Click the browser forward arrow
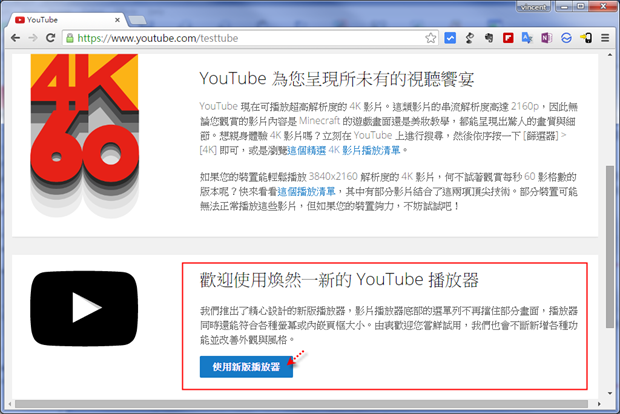 coord(33,38)
